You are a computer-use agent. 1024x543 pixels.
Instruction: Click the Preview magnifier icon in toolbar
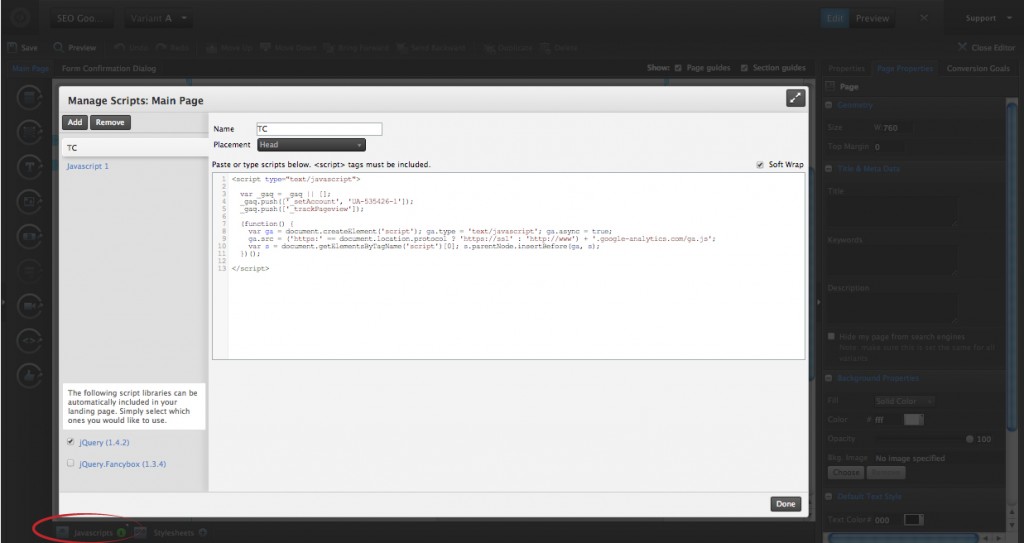coord(59,47)
